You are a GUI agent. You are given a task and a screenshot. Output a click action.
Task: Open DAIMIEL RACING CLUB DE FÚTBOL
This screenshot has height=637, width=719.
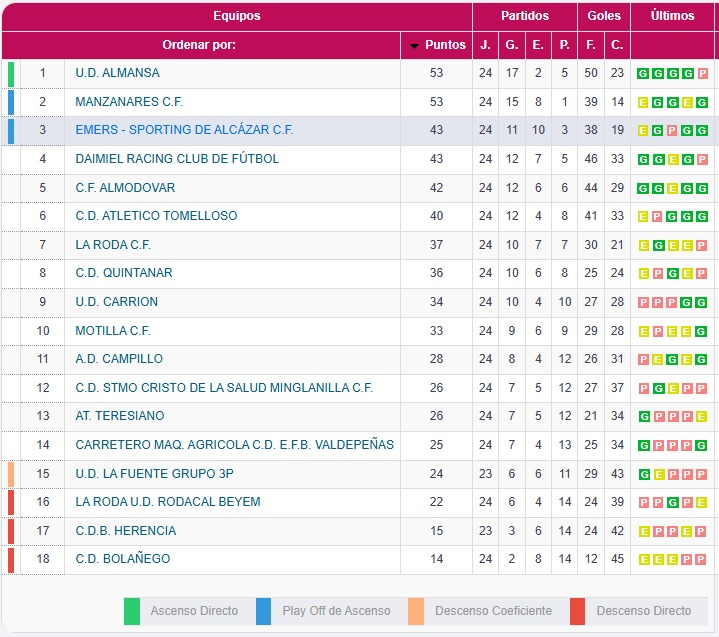(177, 159)
